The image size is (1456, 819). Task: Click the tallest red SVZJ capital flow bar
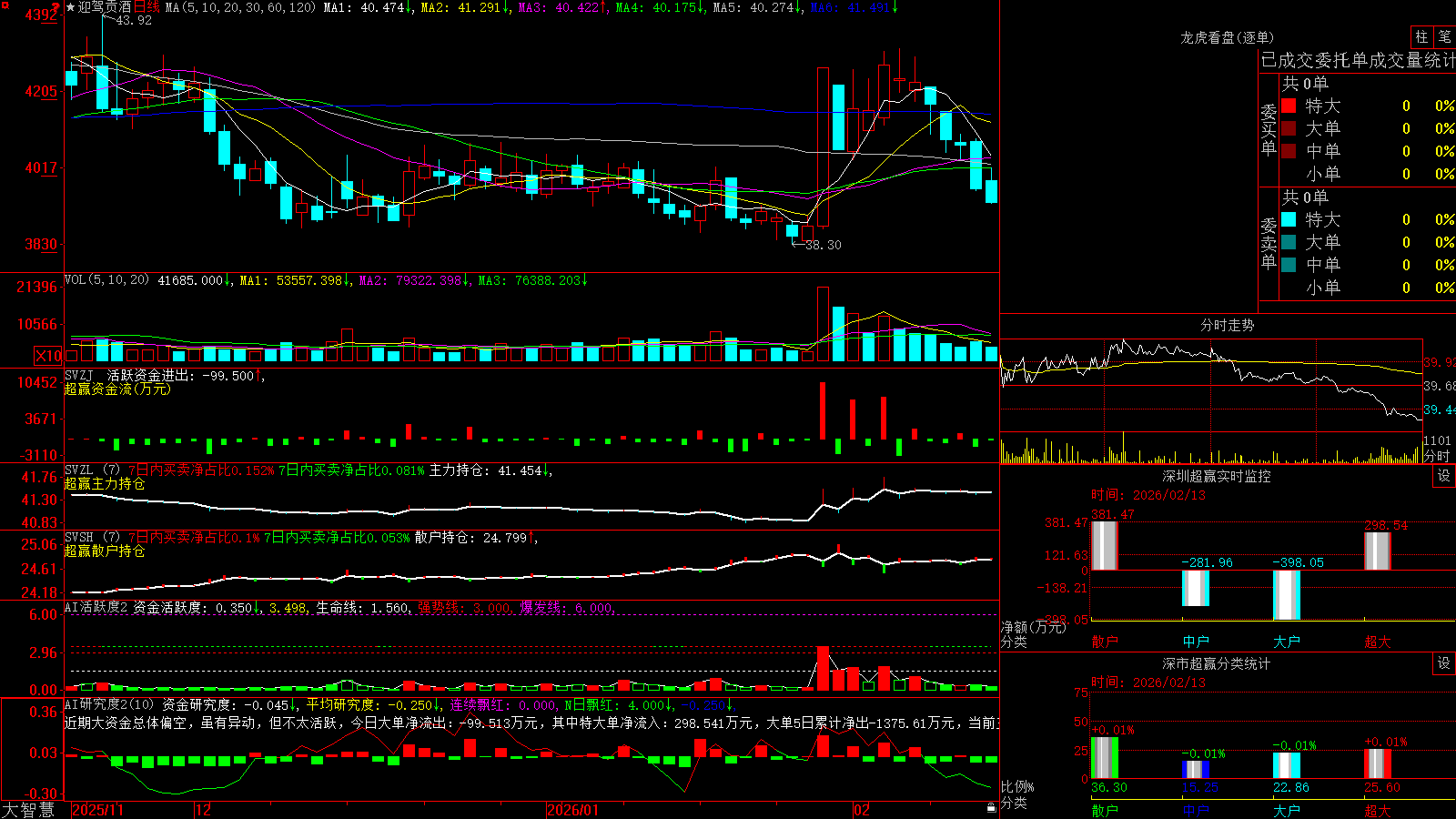(x=823, y=410)
